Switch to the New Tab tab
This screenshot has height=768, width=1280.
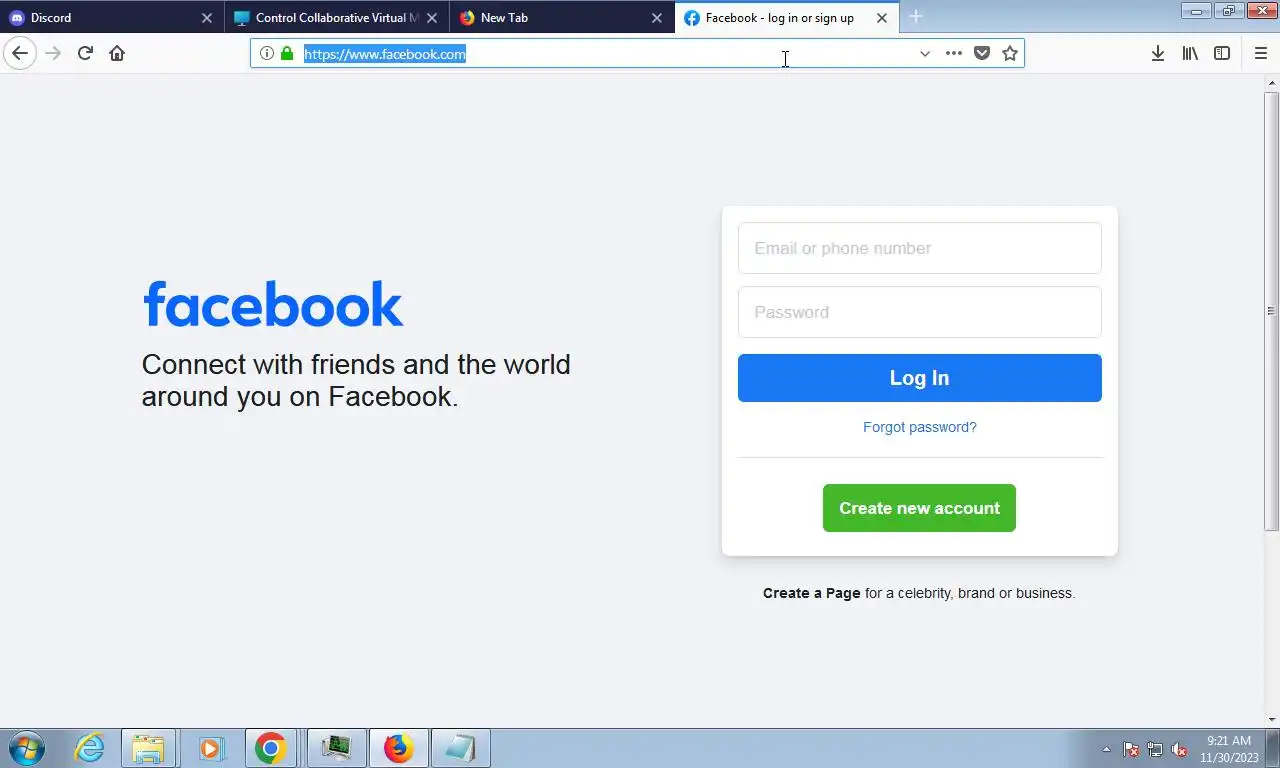562,17
